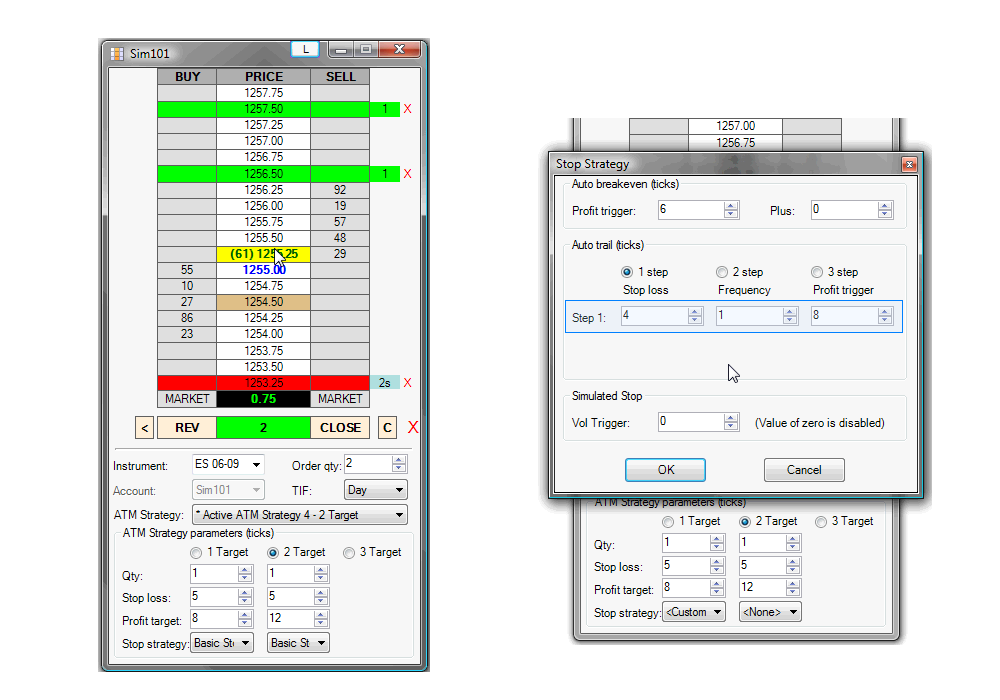Select 2 step auto trail radio

tap(721, 272)
